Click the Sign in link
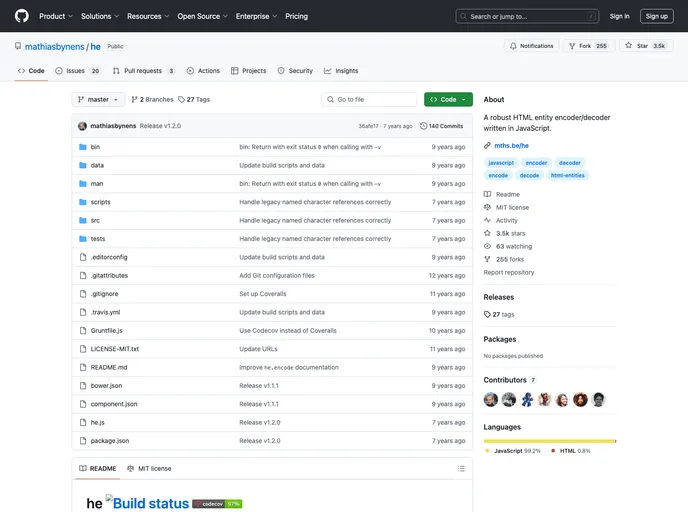This screenshot has width=688, height=512. pyautogui.click(x=619, y=16)
